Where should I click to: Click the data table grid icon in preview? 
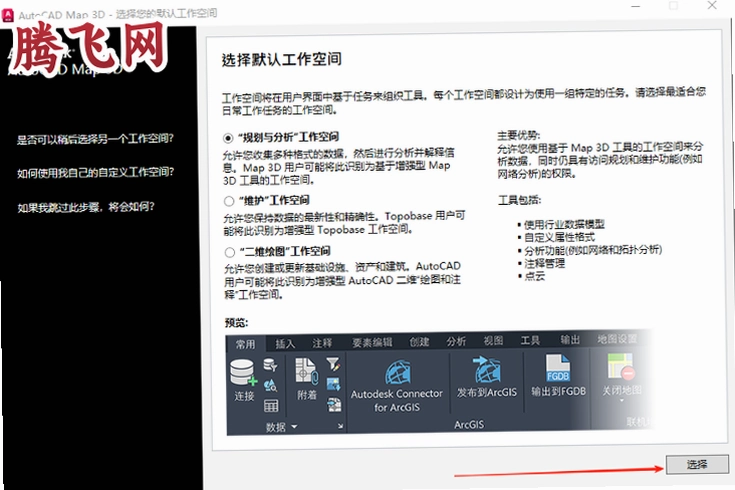(271, 406)
